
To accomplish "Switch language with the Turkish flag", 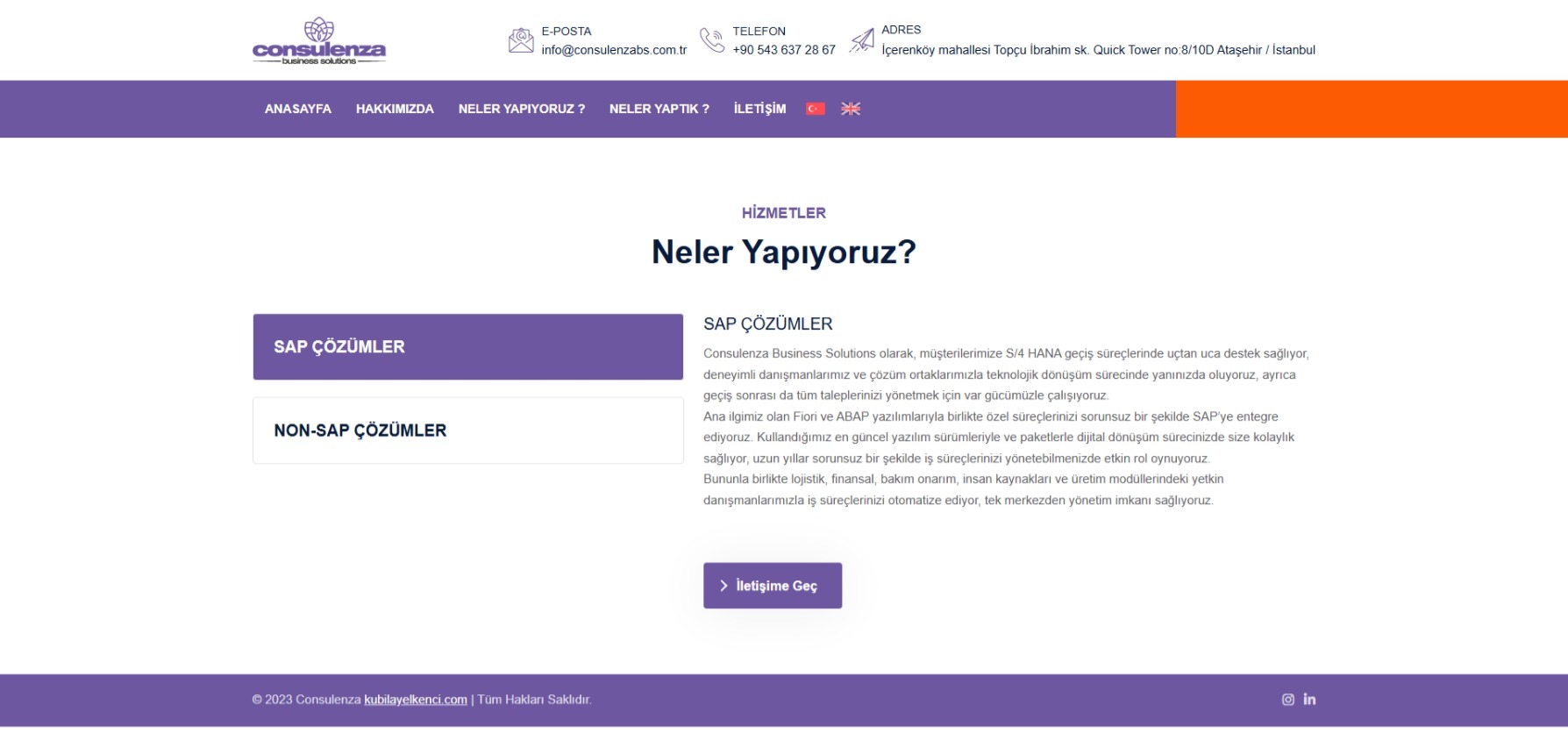I will pyautogui.click(x=816, y=109).
